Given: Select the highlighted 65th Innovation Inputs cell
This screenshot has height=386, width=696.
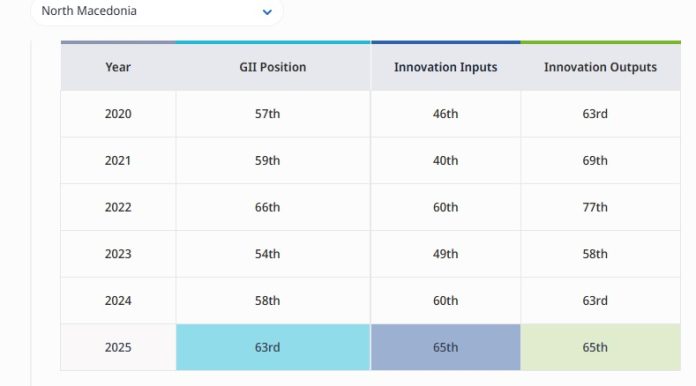Looking at the screenshot, I should pyautogui.click(x=446, y=347).
